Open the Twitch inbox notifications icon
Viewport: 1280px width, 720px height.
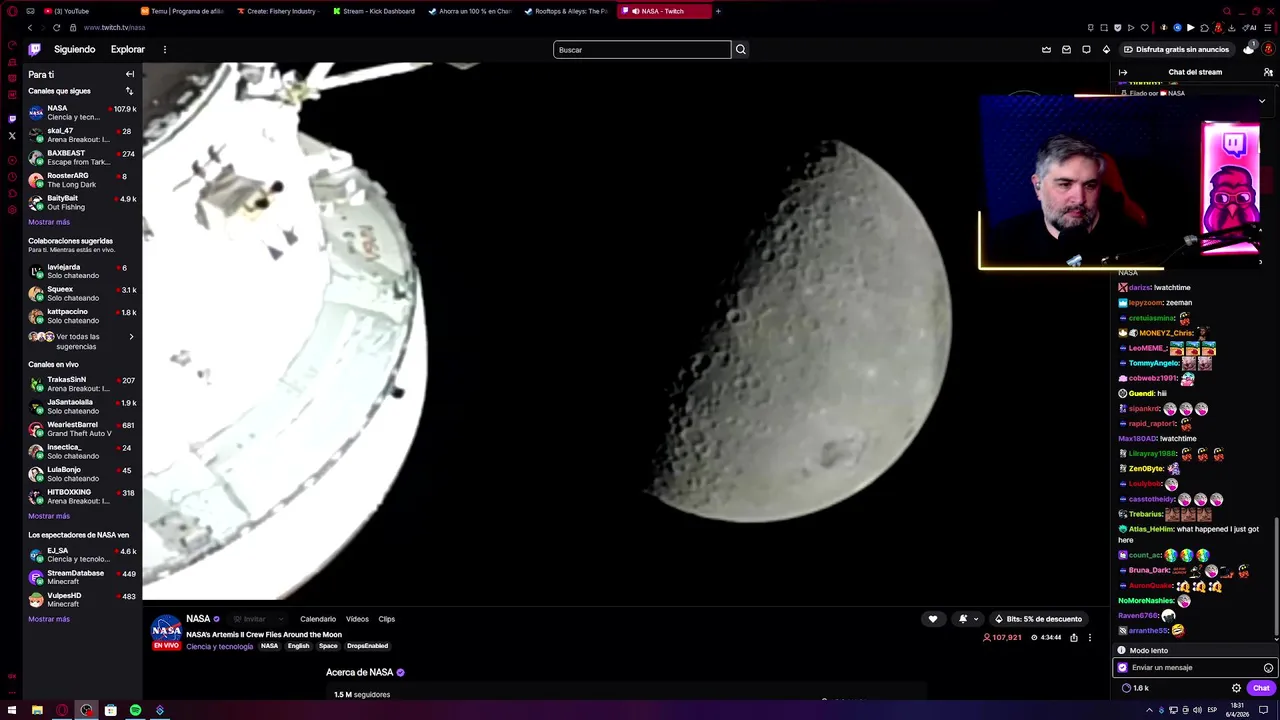click(1066, 49)
